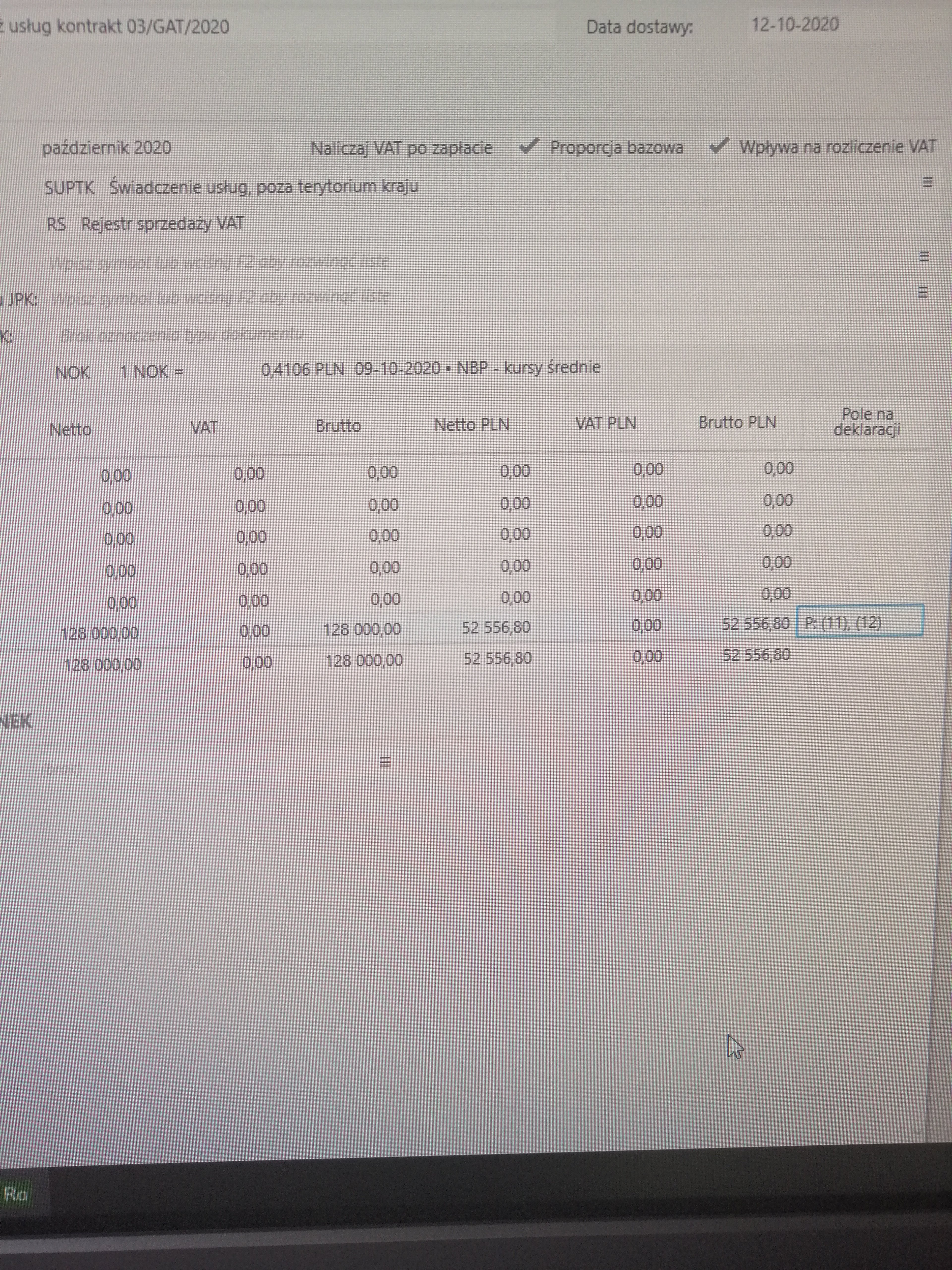Open the NOK currency selector
This screenshot has height=1270, width=952.
[73, 372]
